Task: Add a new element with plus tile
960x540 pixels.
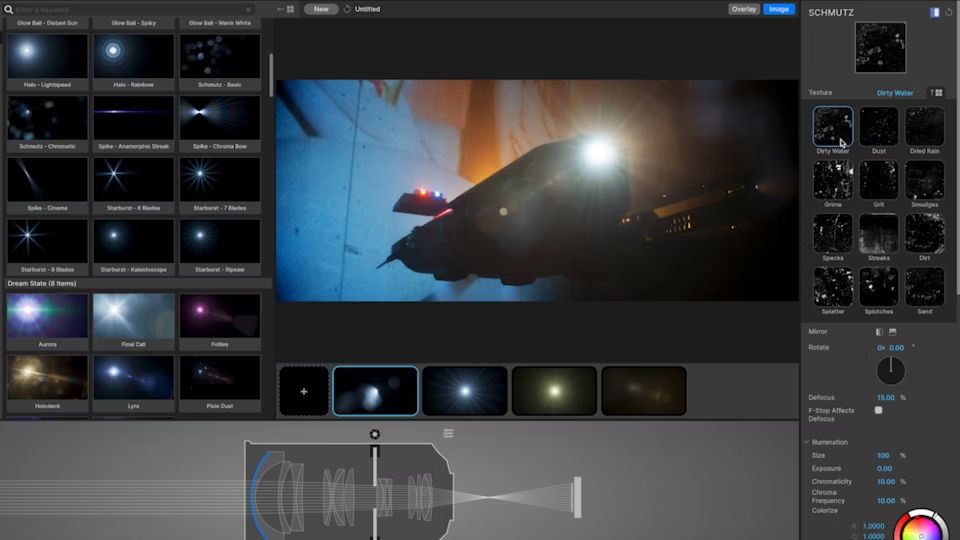Action: pyautogui.click(x=304, y=391)
